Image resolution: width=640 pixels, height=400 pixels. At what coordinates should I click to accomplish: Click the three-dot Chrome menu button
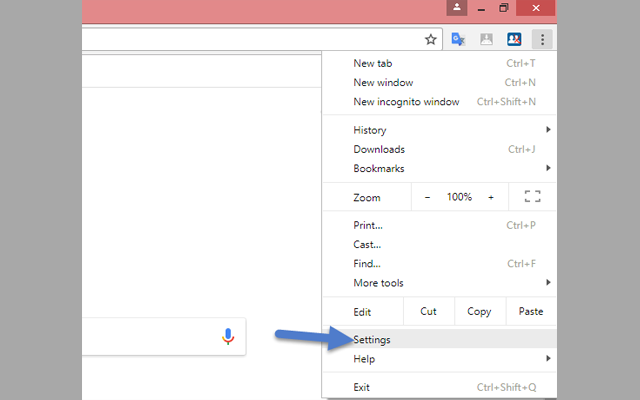tap(543, 40)
